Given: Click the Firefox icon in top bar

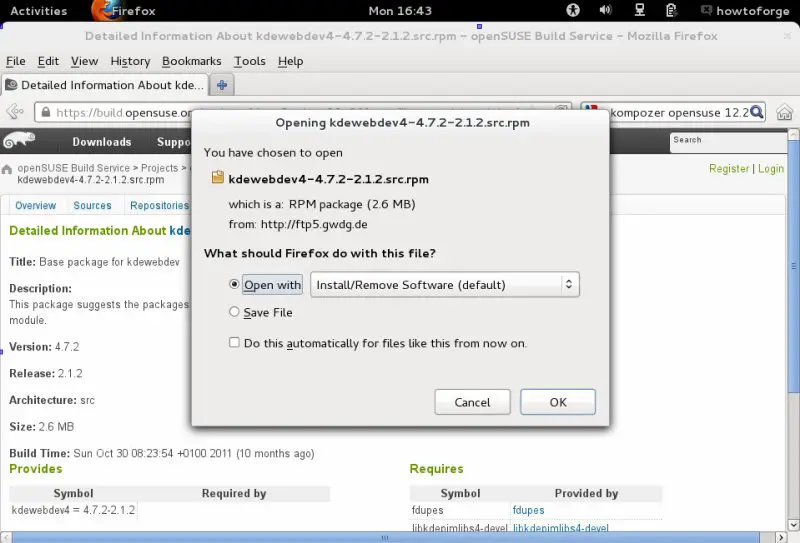Looking at the screenshot, I should pyautogui.click(x=103, y=10).
